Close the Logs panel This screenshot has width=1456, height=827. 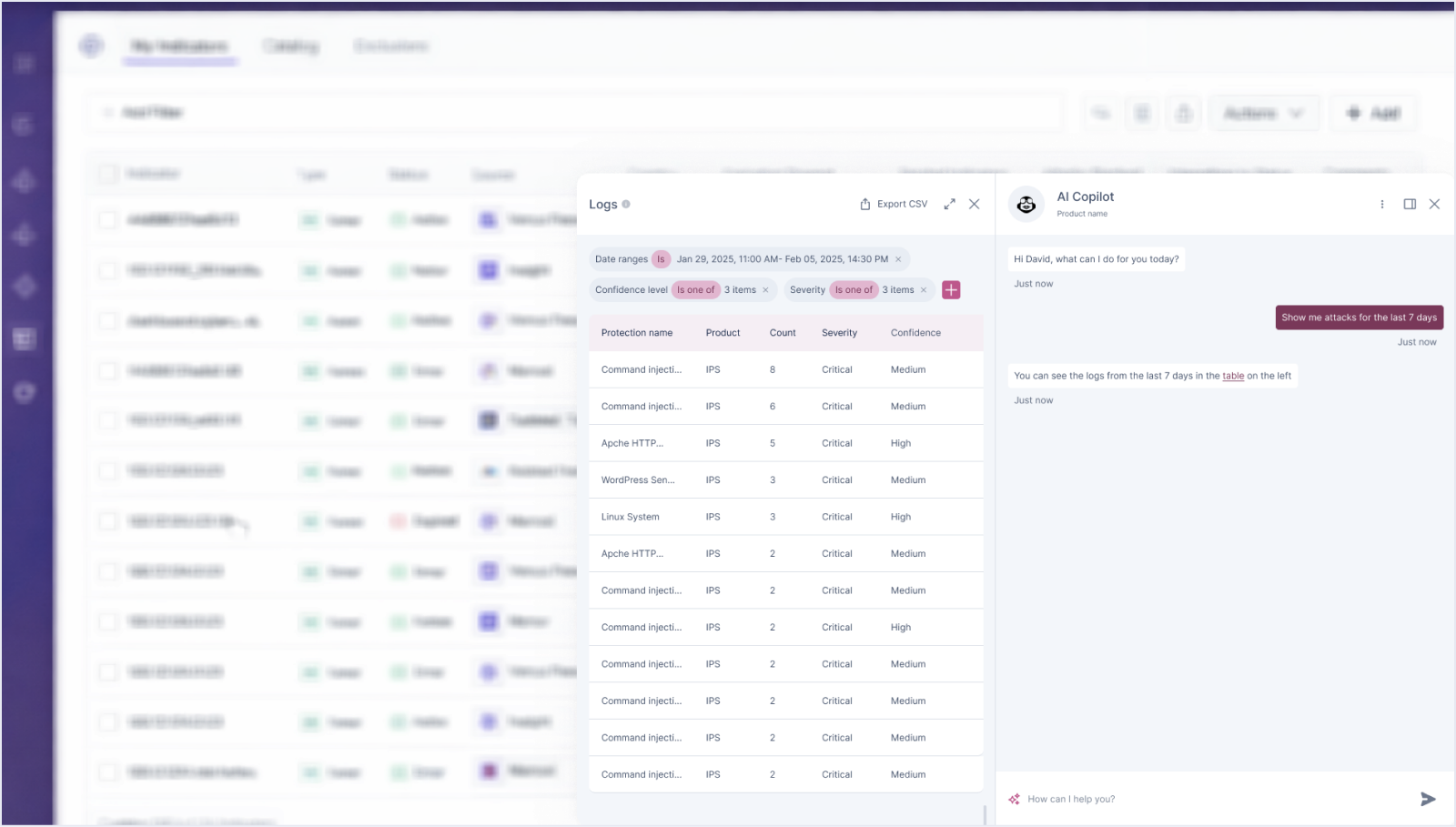975,204
